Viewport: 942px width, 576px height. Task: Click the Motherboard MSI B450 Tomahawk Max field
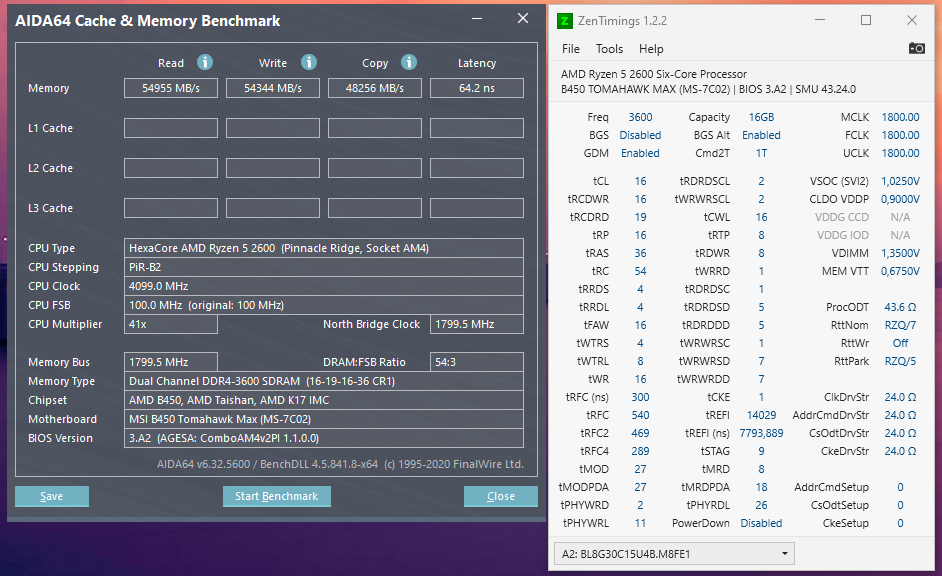(324, 419)
